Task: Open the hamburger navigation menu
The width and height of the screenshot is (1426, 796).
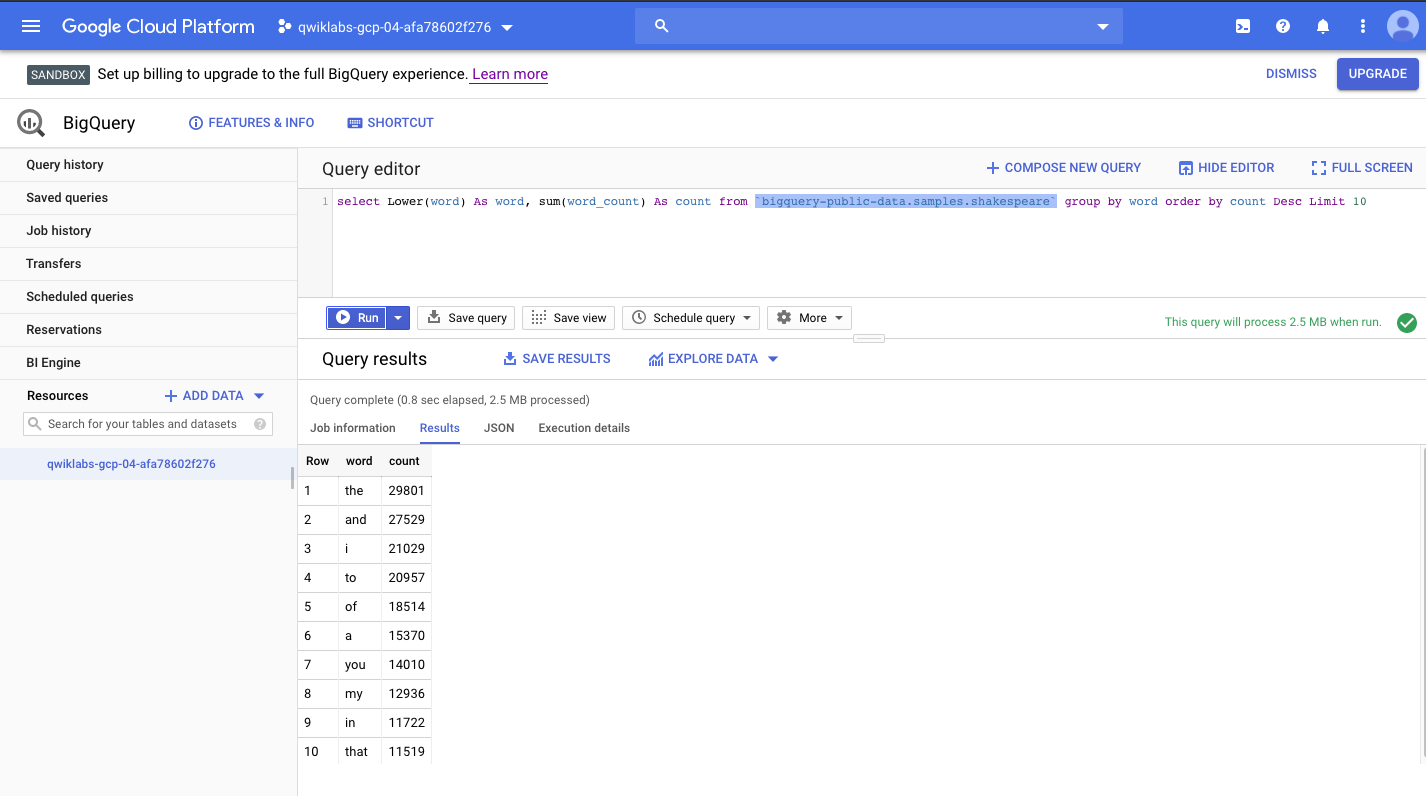Action: (x=31, y=27)
